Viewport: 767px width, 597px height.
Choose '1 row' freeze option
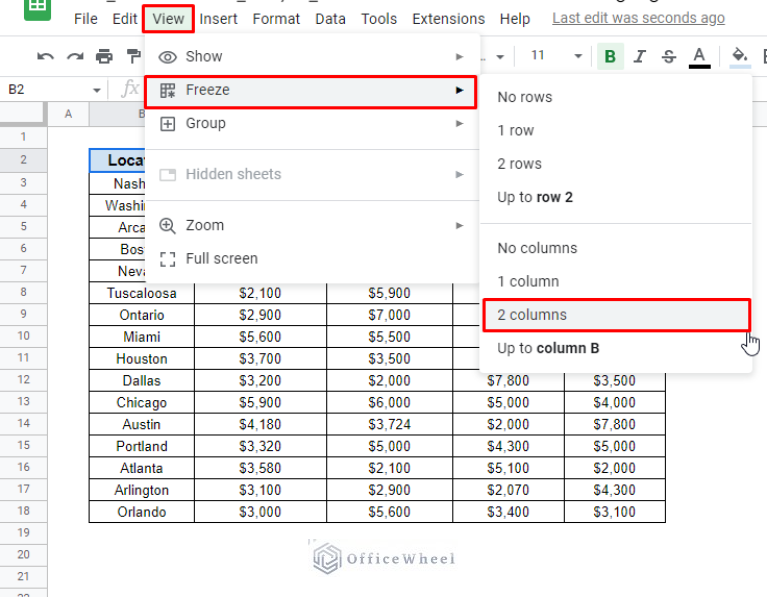[x=616, y=131]
